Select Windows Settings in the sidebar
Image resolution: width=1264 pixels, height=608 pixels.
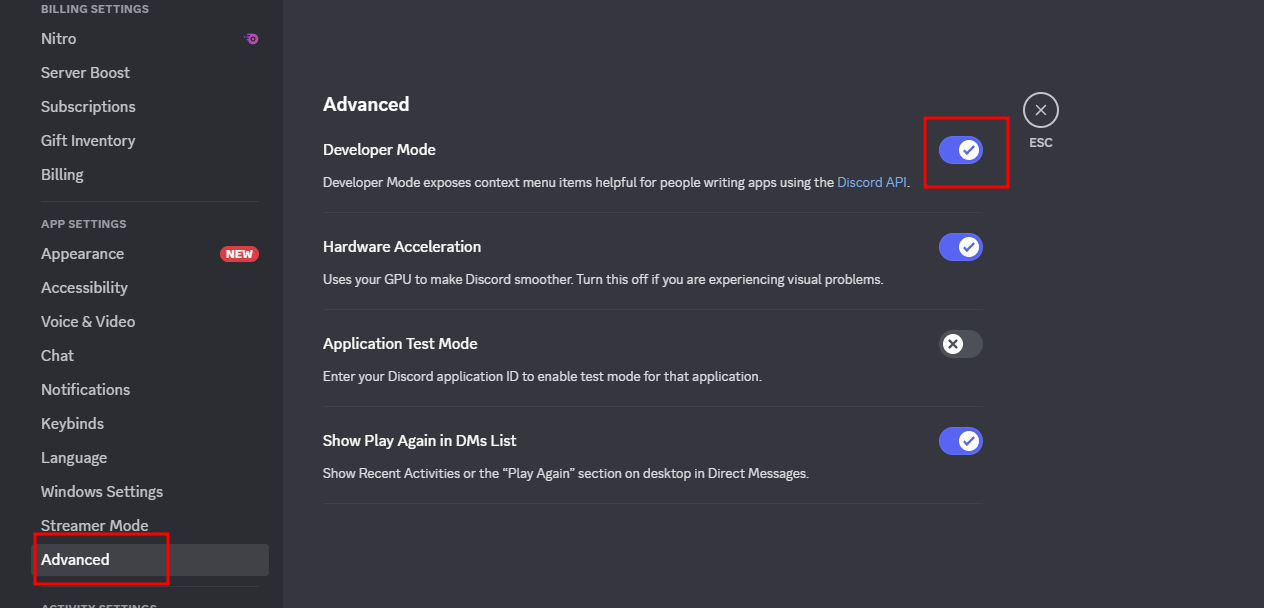pos(150,492)
